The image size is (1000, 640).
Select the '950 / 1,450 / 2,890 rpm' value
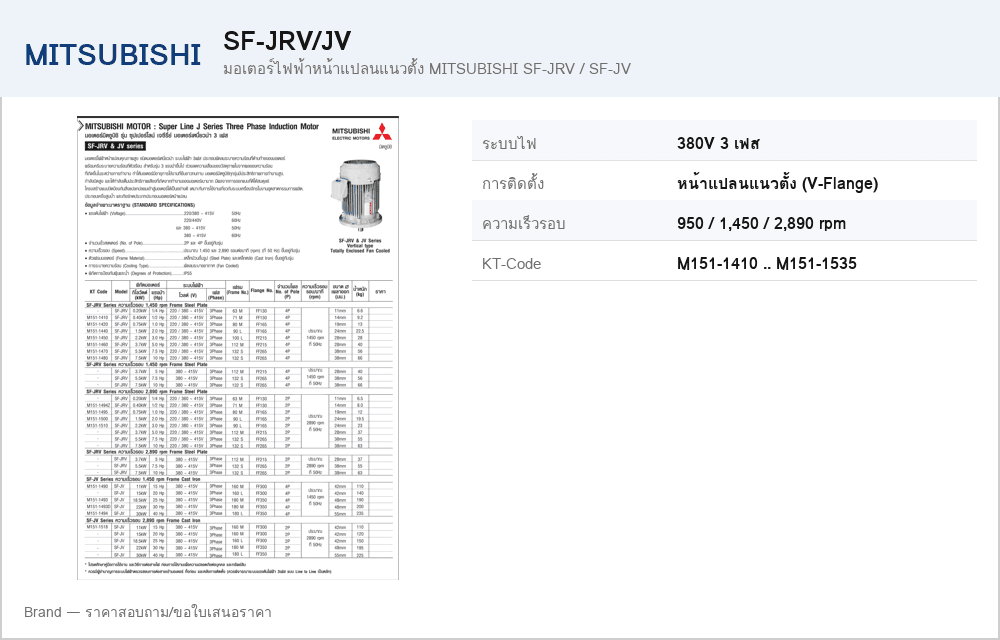point(761,224)
